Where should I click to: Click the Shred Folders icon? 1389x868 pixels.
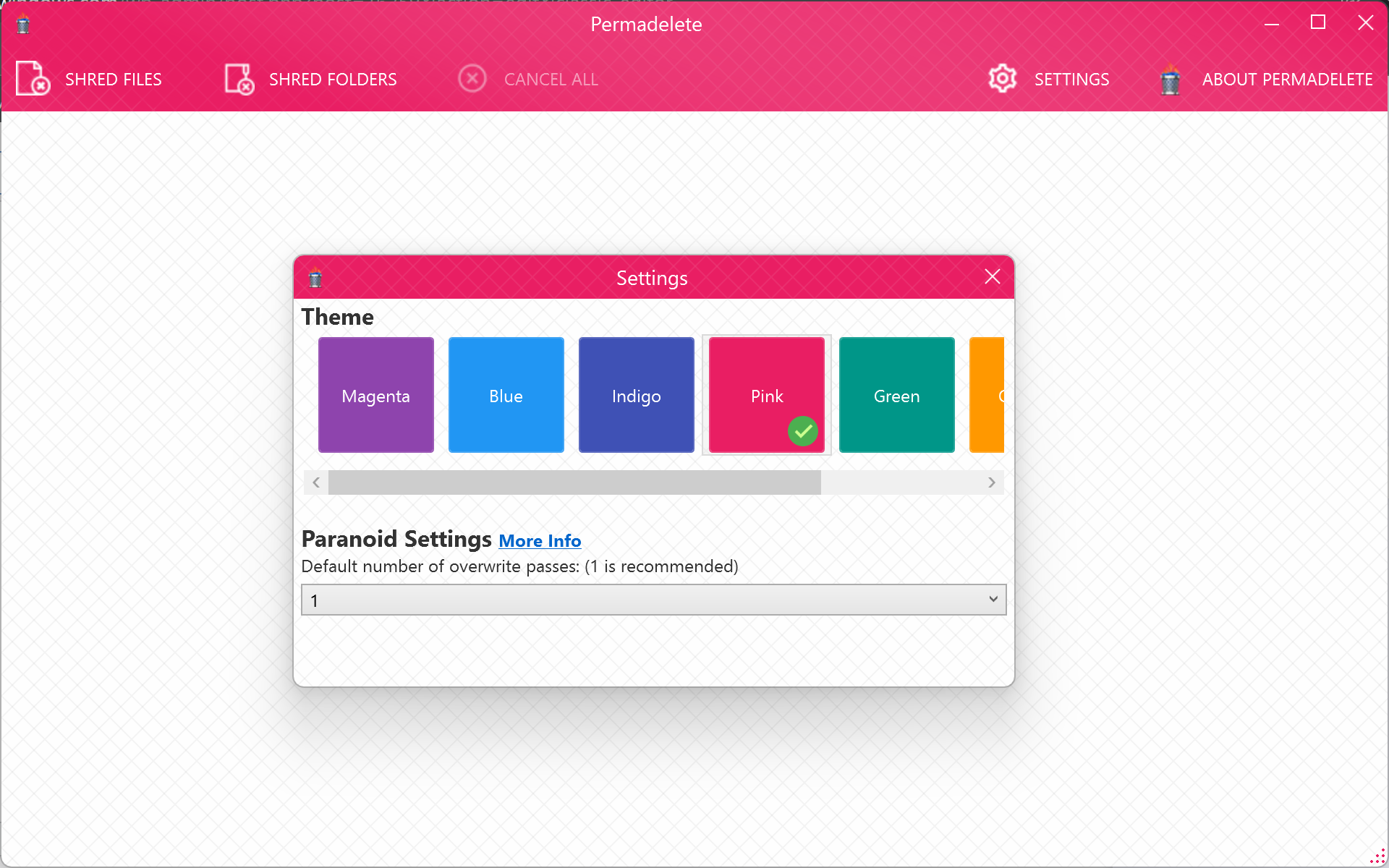point(239,78)
